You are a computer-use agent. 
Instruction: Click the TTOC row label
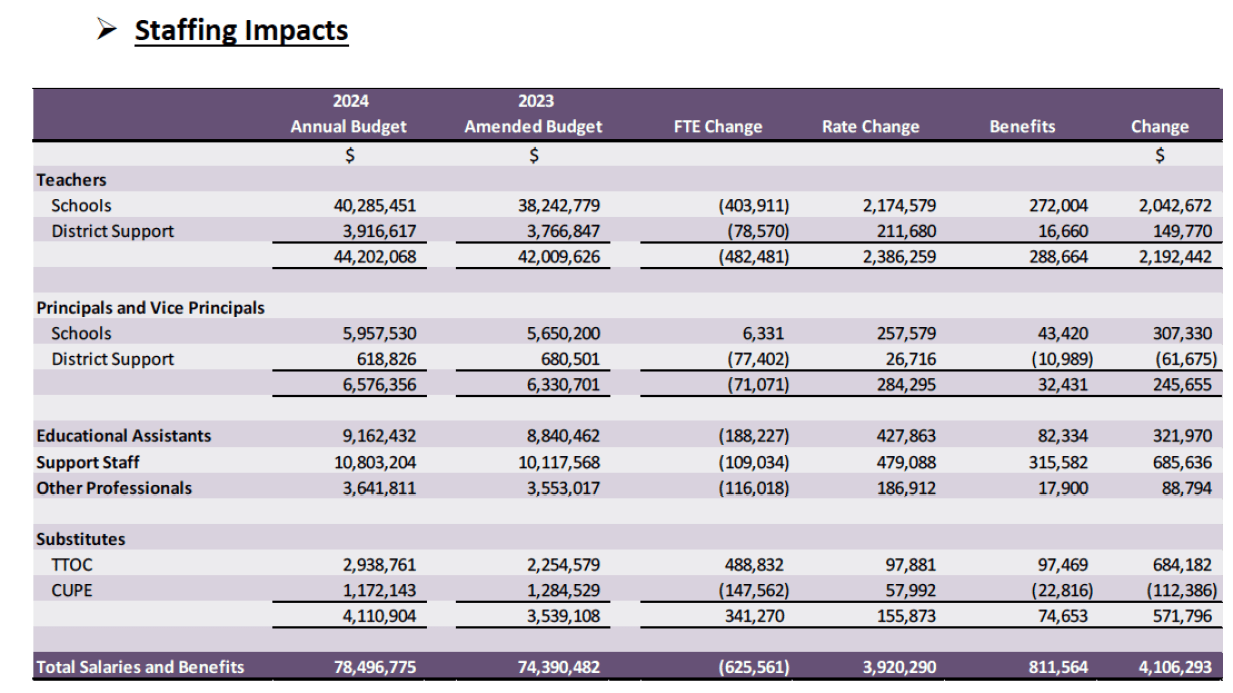[x=72, y=565]
